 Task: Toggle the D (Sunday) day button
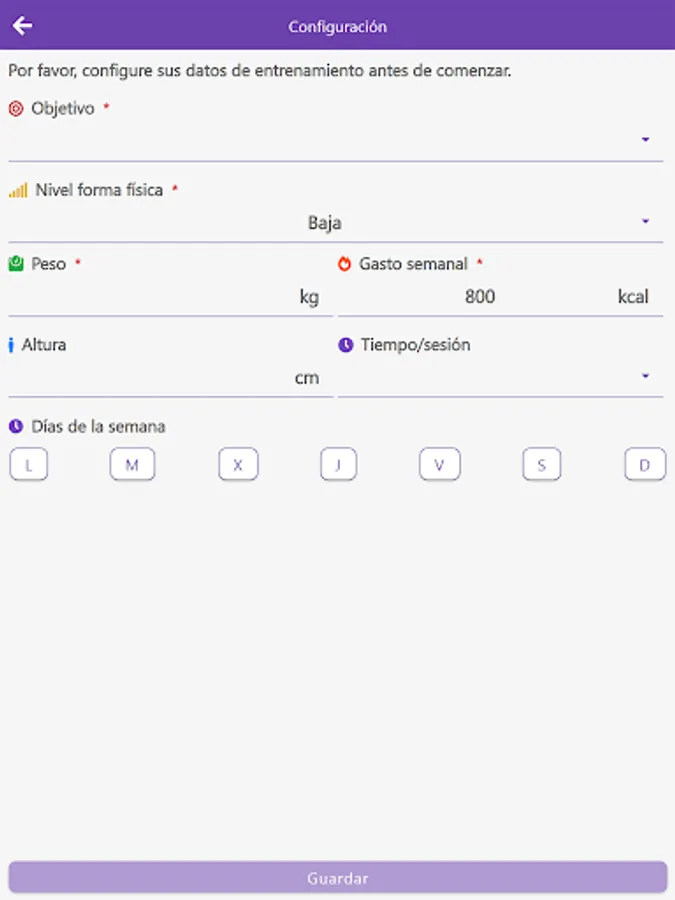pyautogui.click(x=645, y=465)
